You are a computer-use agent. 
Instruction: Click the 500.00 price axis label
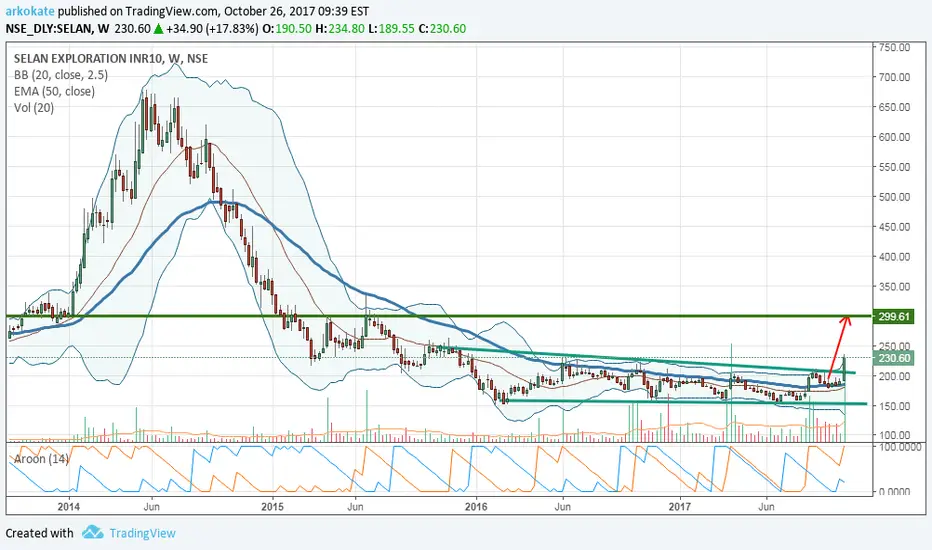895,197
